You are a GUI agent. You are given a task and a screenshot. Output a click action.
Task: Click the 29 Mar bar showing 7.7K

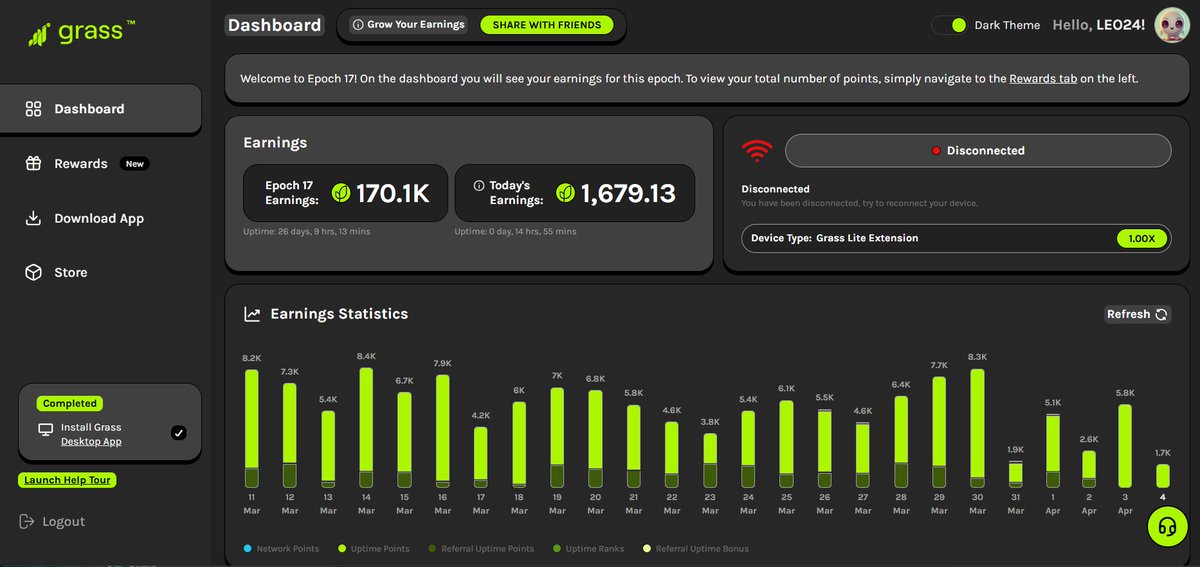click(x=939, y=432)
